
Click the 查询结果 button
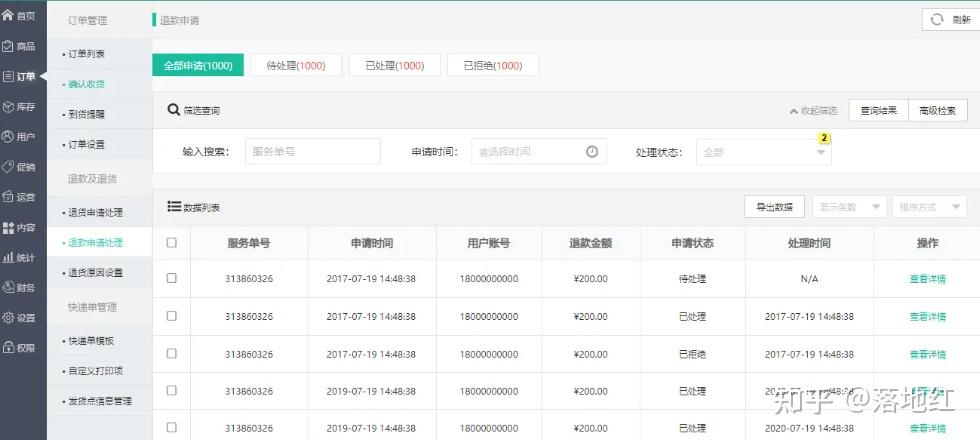[x=878, y=111]
